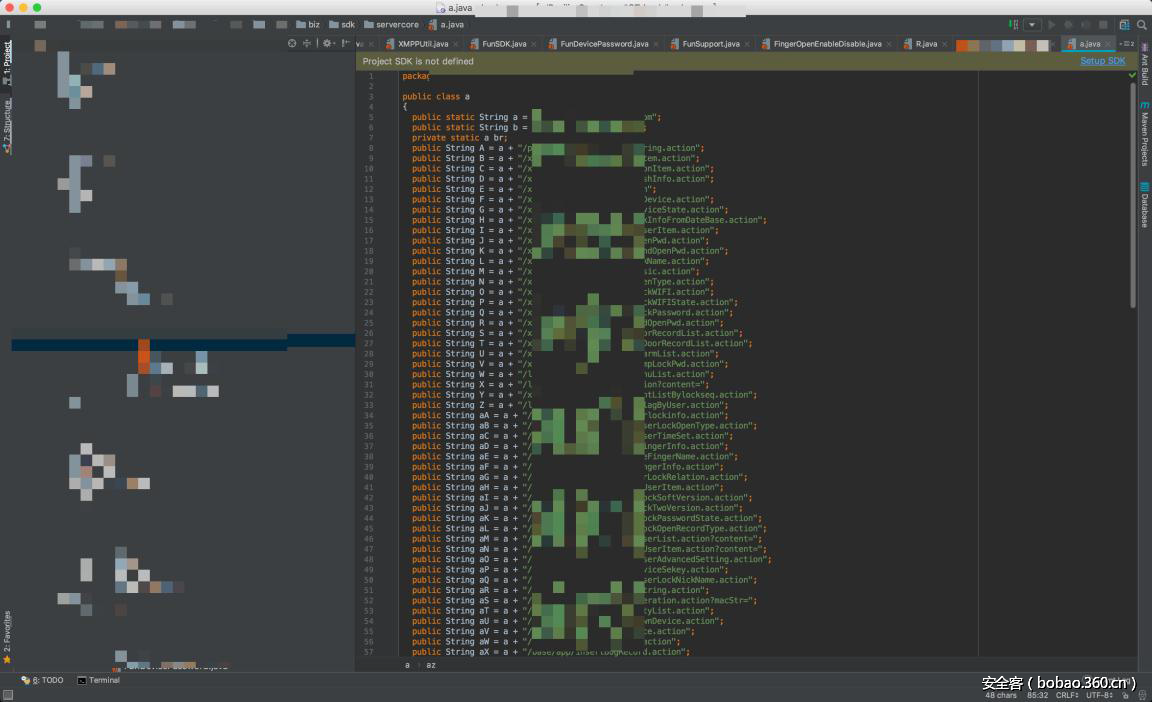Viewport: 1152px width, 702px height.
Task: Show the hidden editor tabs list
Action: [x=1128, y=44]
